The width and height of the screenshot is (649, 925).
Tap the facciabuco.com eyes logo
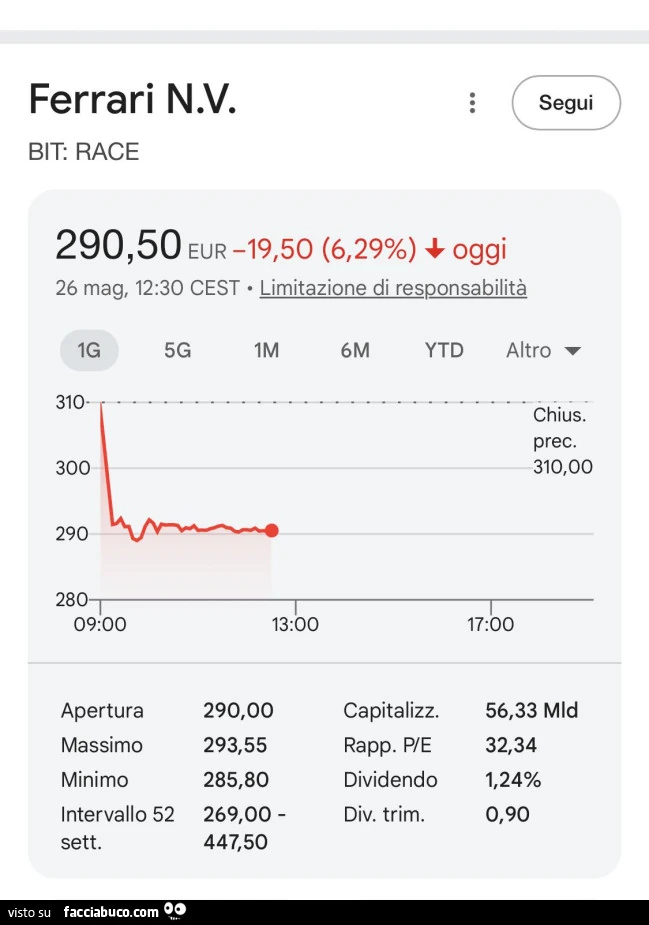(175, 911)
